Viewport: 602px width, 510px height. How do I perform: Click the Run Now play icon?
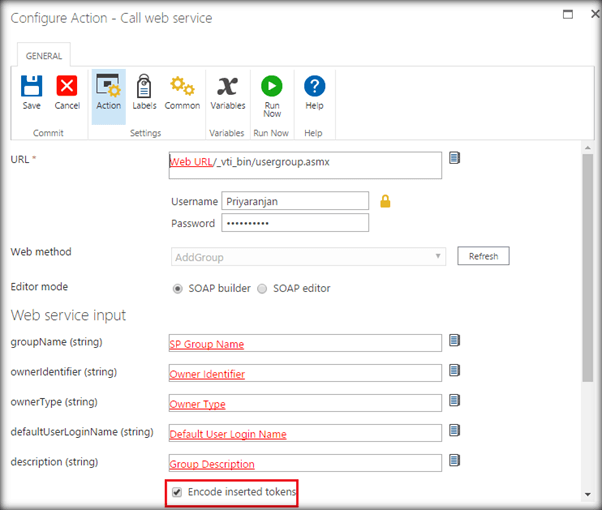tap(272, 86)
